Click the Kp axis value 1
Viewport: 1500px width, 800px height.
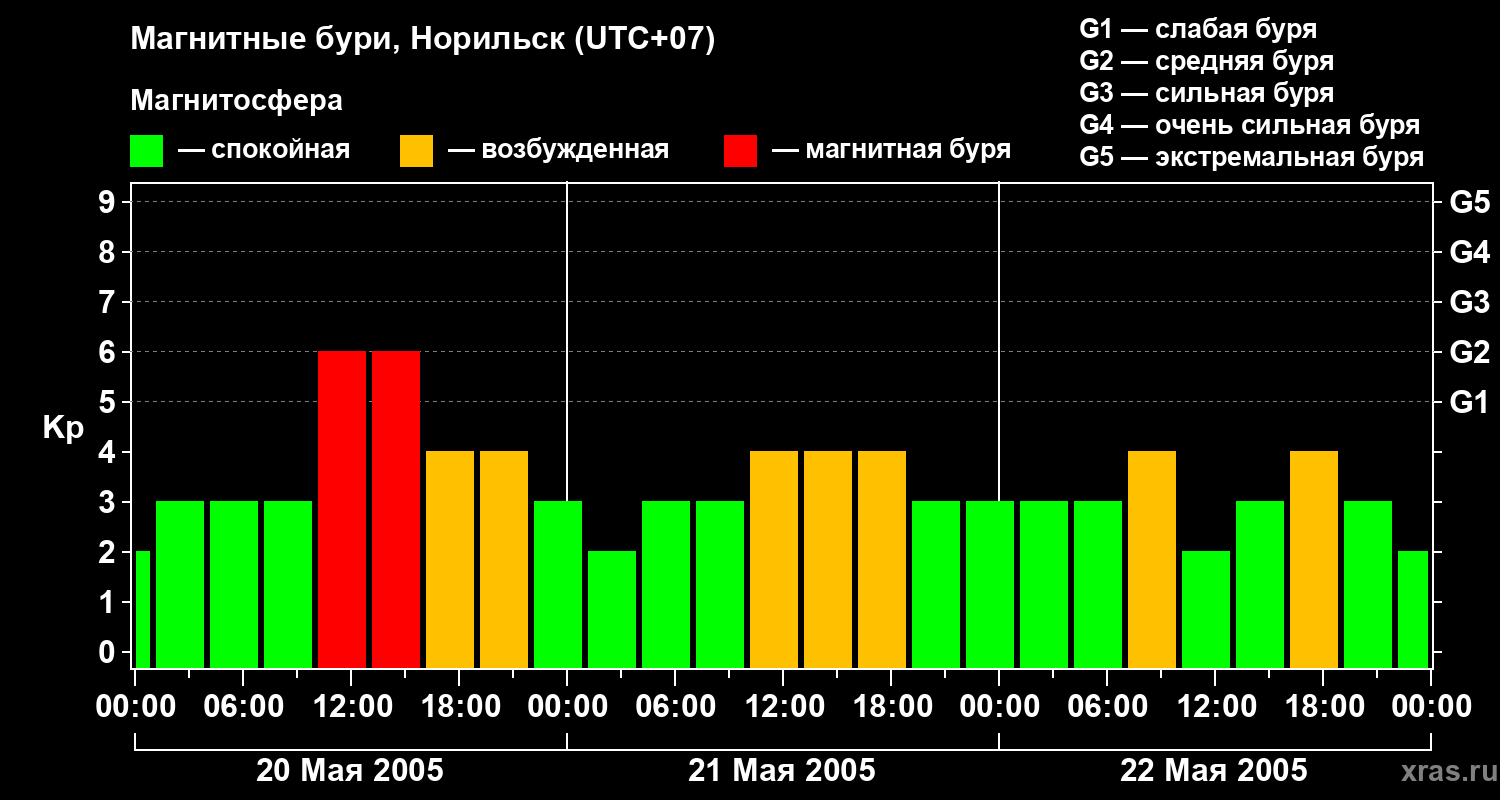[x=109, y=602]
